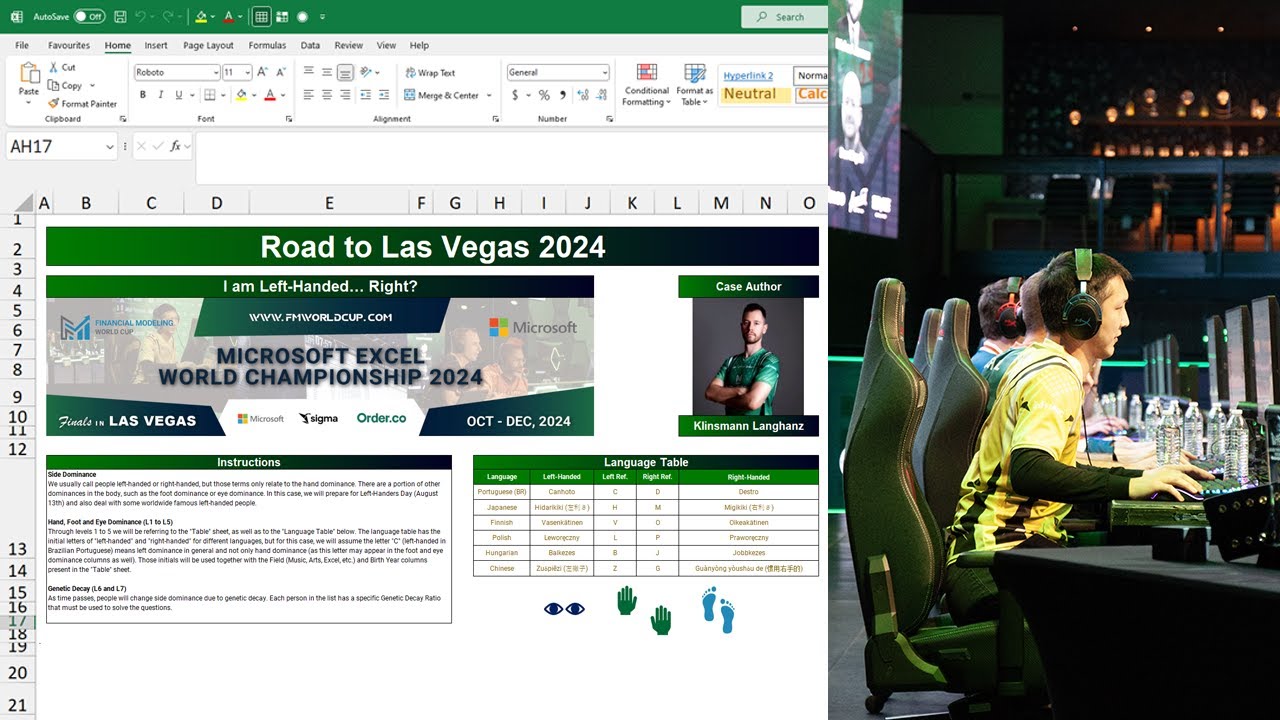Activate the Format Painter

[x=82, y=104]
